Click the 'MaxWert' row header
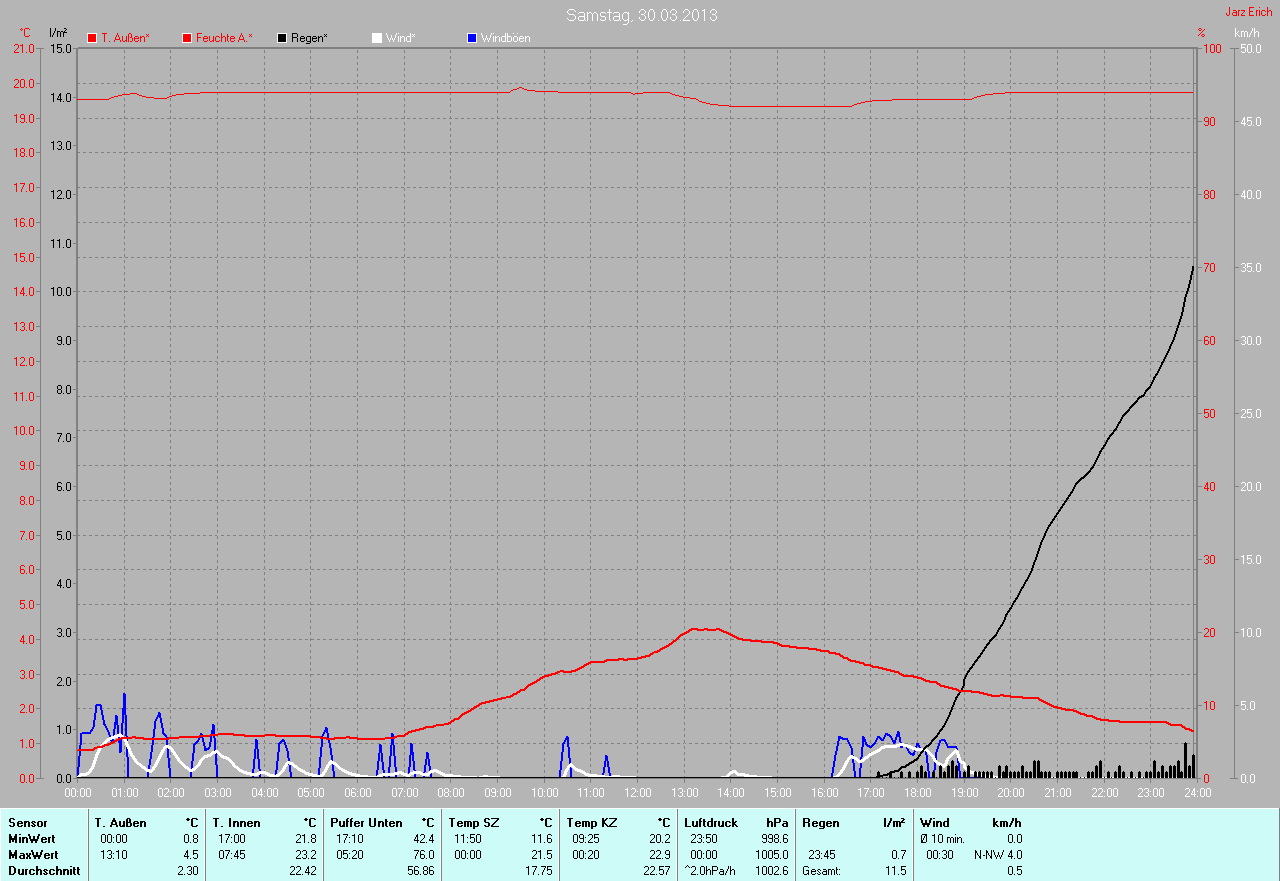The width and height of the screenshot is (1280, 881). pyautogui.click(x=32, y=855)
